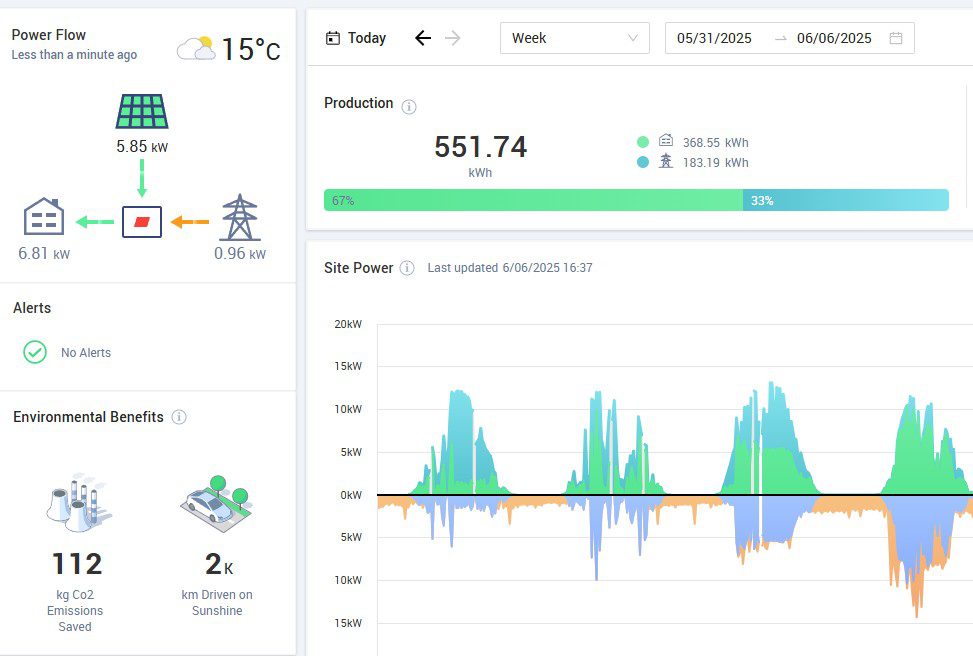Click the start date 05/31/2025 field
Viewport: 973px width, 656px height.
pos(714,38)
